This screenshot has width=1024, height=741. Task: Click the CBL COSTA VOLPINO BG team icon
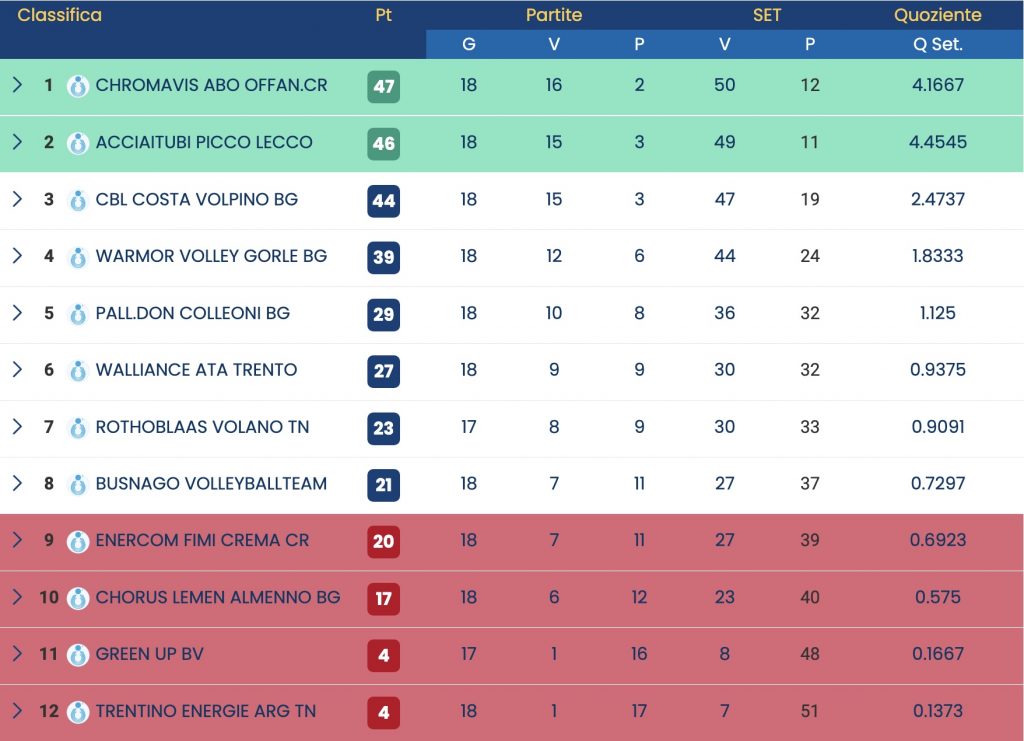(x=77, y=200)
